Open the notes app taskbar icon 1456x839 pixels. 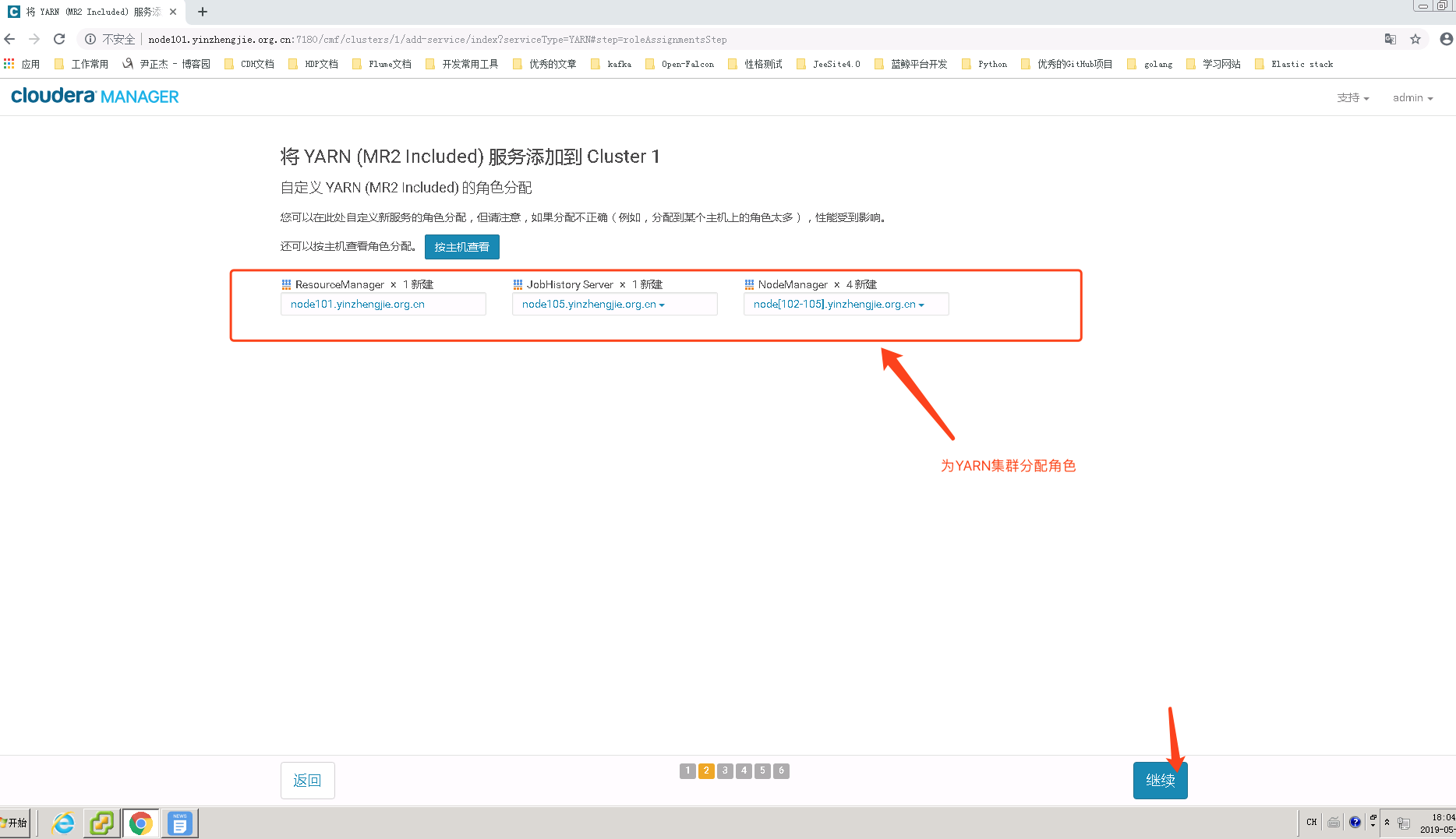click(180, 823)
